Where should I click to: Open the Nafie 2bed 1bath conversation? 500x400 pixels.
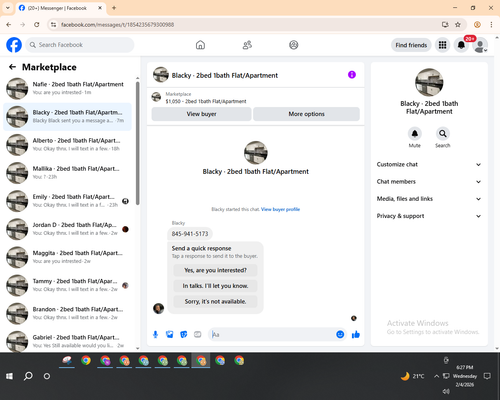pyautogui.click(x=68, y=88)
